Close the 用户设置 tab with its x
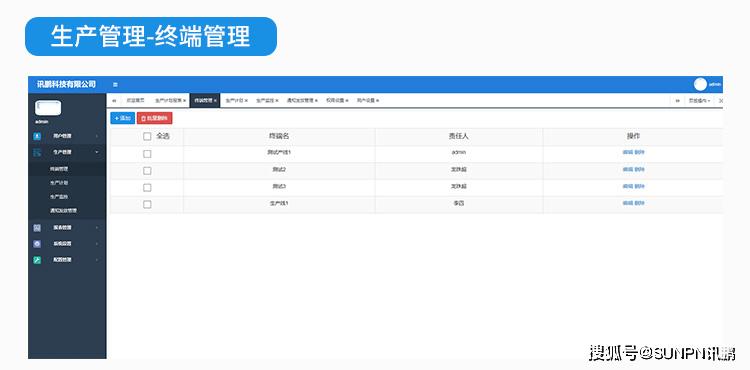The image size is (750, 370). pyautogui.click(x=377, y=101)
